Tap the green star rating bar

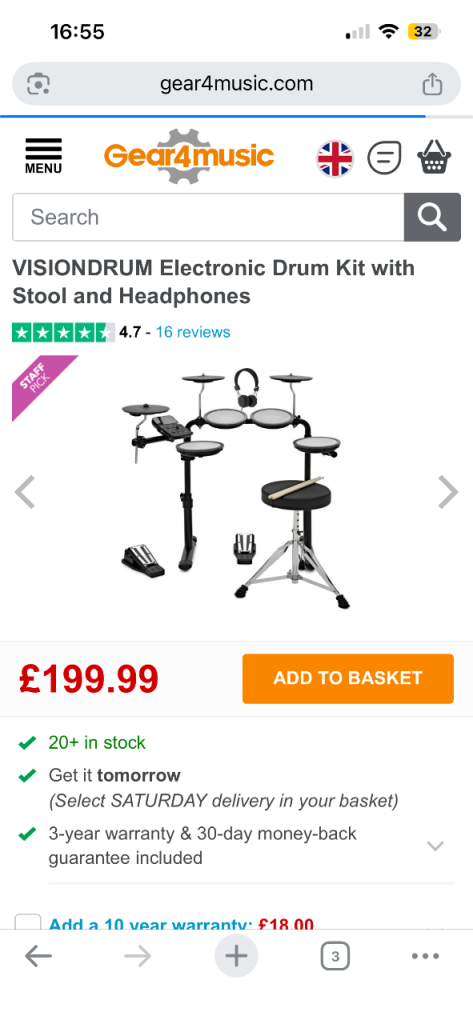(63, 332)
